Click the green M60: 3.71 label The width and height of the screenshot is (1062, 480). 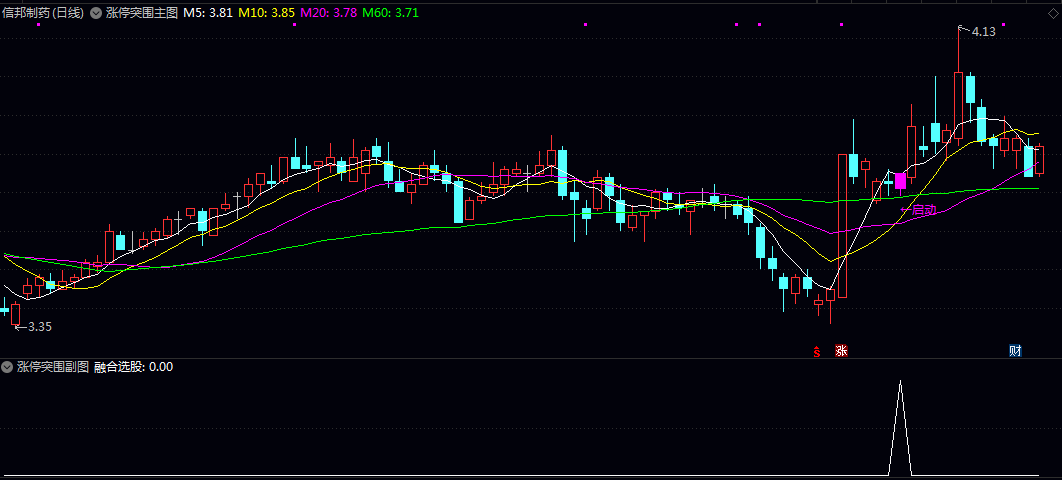(x=390, y=13)
